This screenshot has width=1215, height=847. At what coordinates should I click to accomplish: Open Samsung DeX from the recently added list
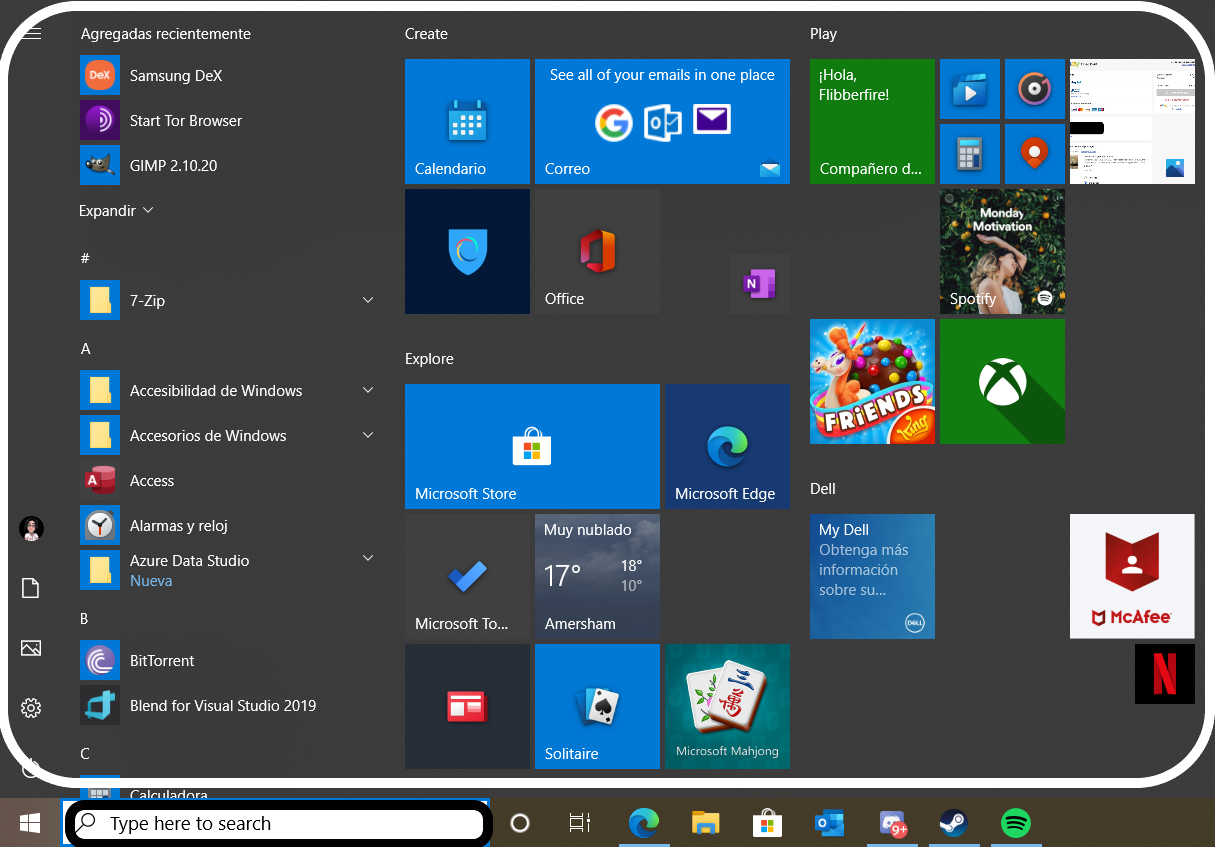tap(228, 76)
